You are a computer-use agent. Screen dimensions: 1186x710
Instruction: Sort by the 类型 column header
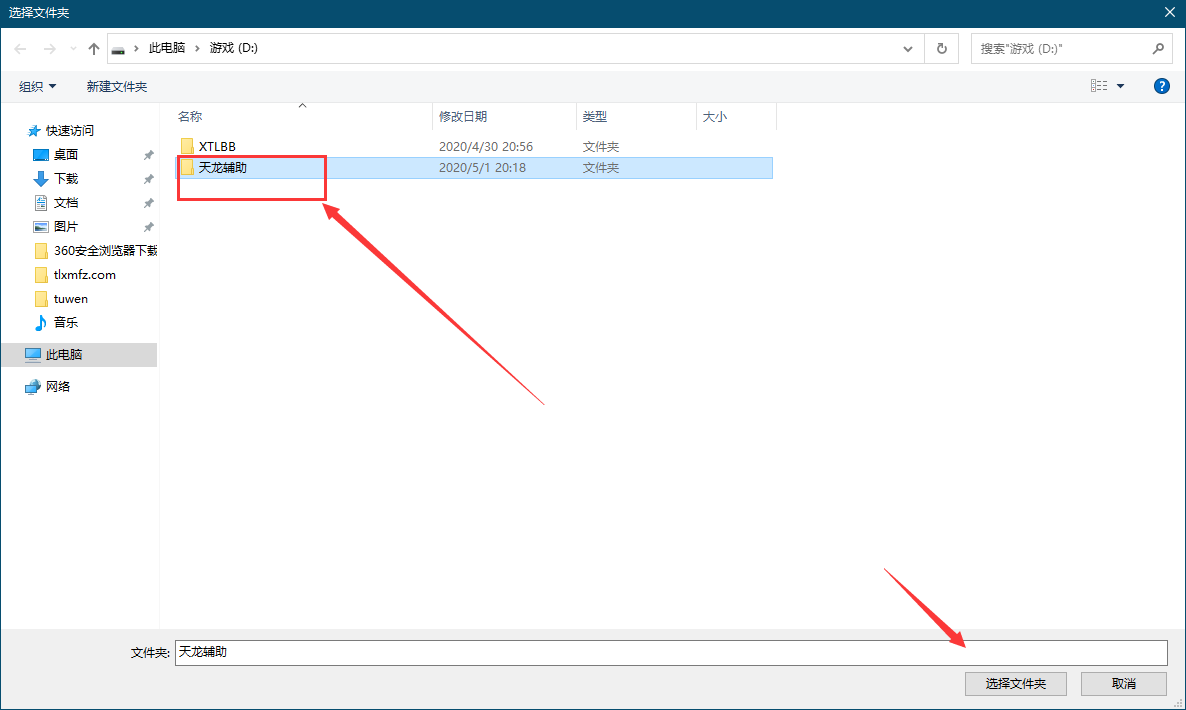coord(595,116)
